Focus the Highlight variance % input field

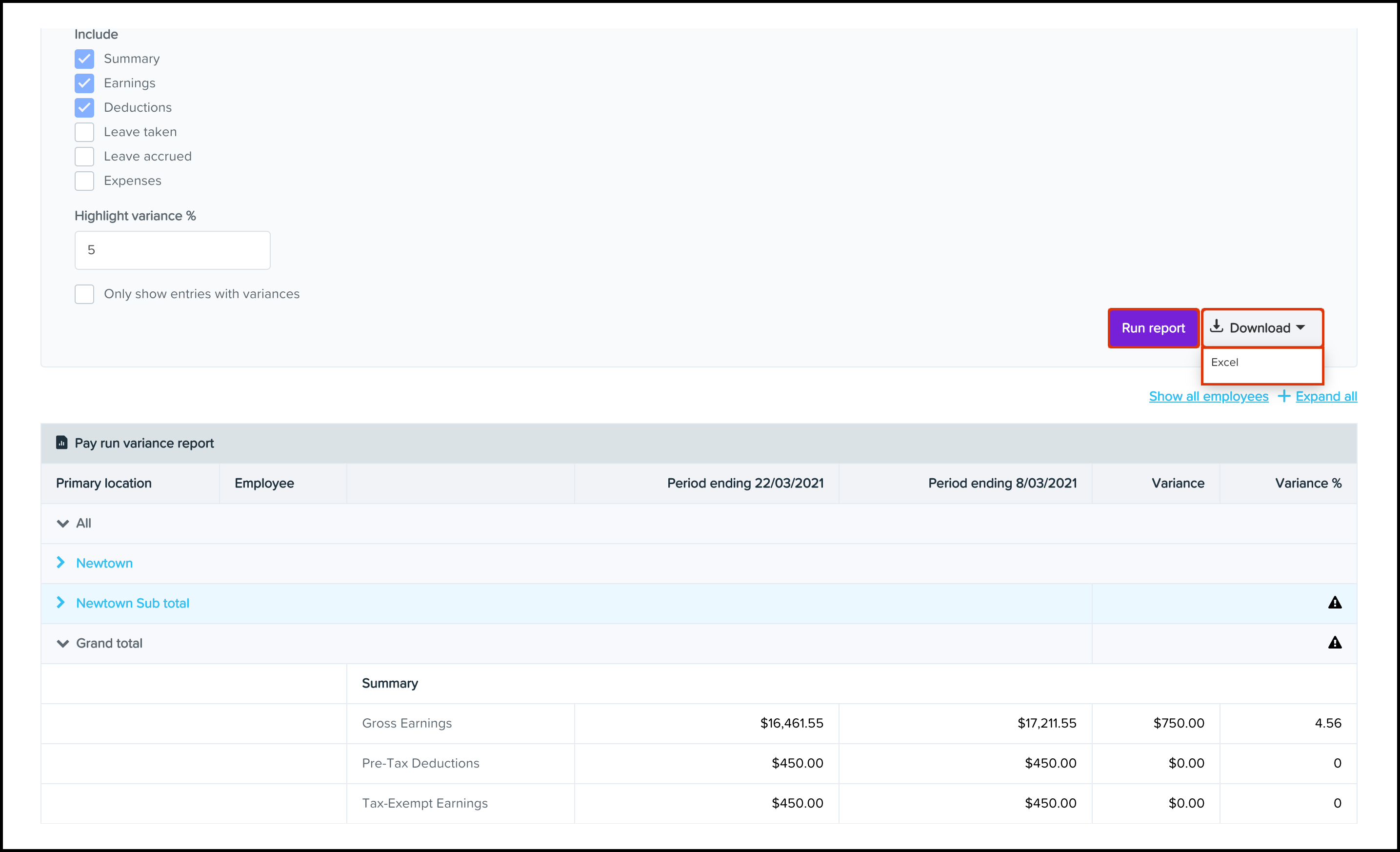coord(172,250)
